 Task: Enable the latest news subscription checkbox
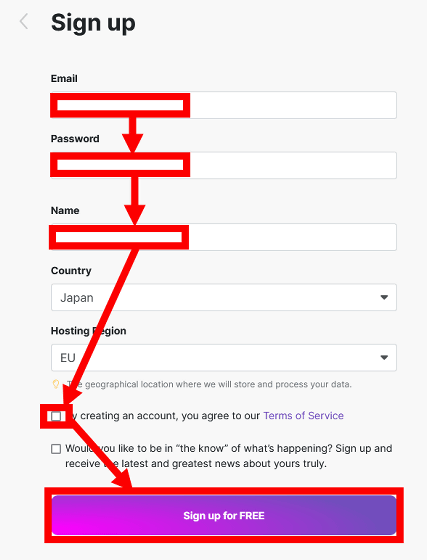point(56,449)
